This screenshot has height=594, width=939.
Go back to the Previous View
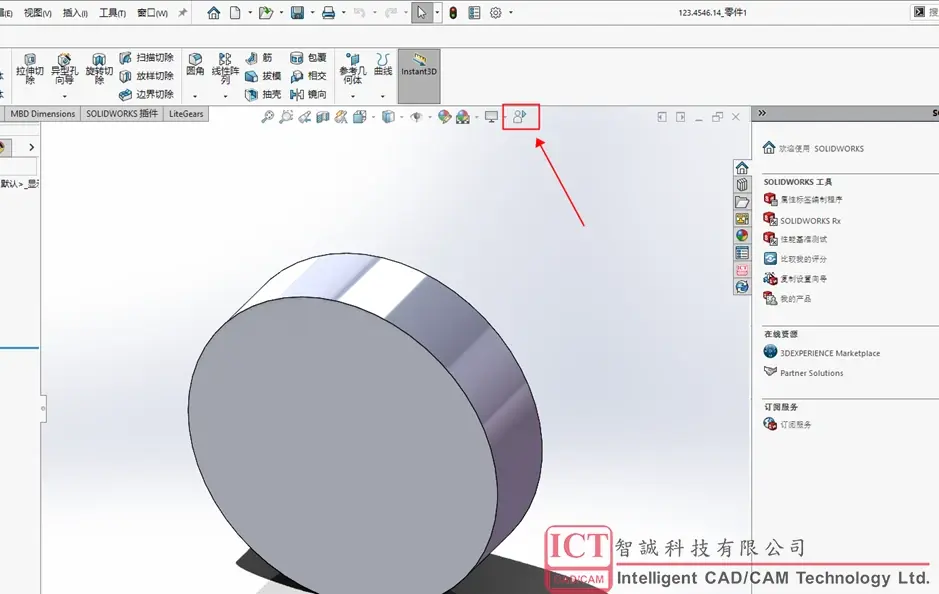(x=304, y=117)
